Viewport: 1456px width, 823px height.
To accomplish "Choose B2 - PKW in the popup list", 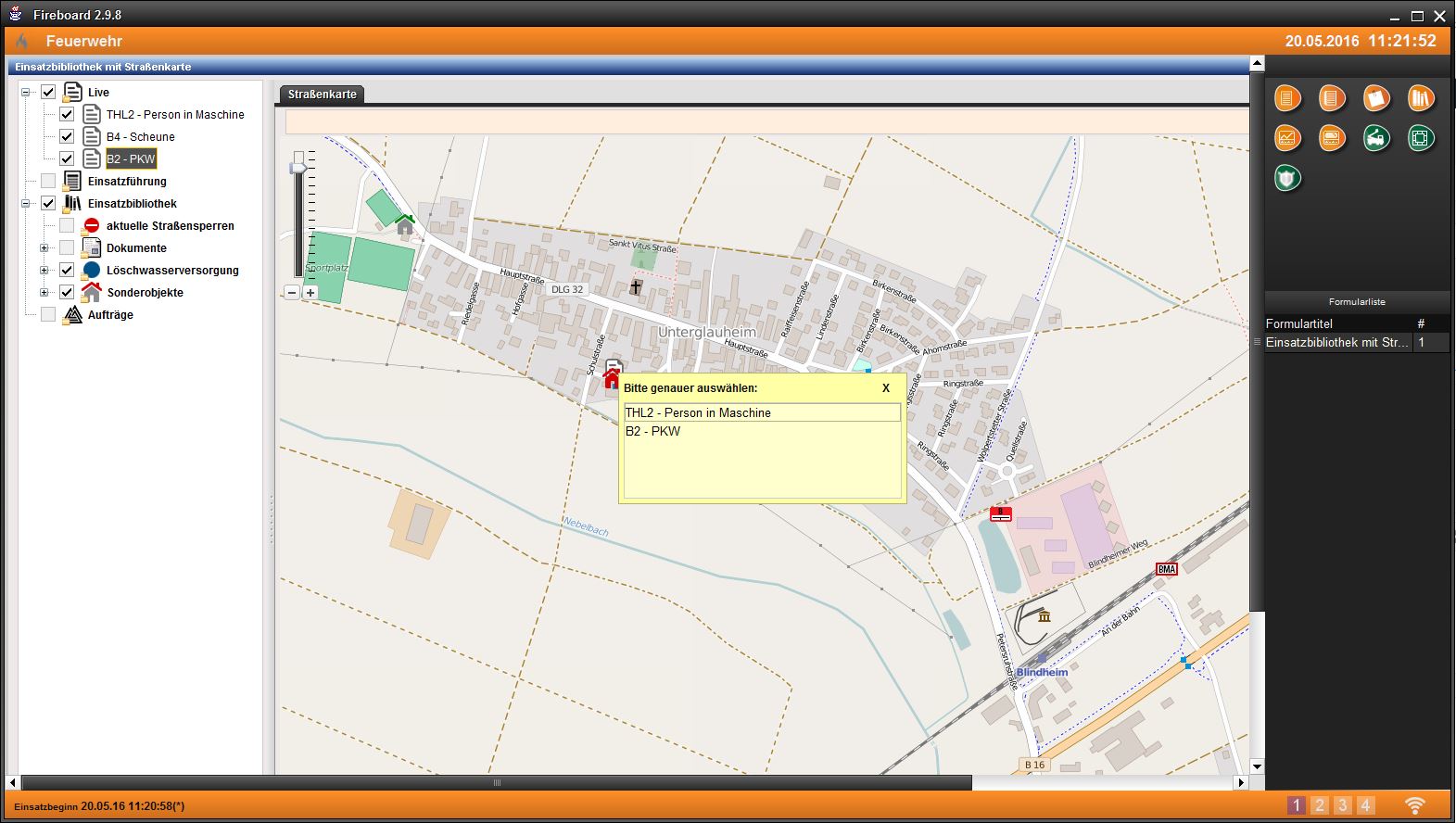I will click(762, 431).
